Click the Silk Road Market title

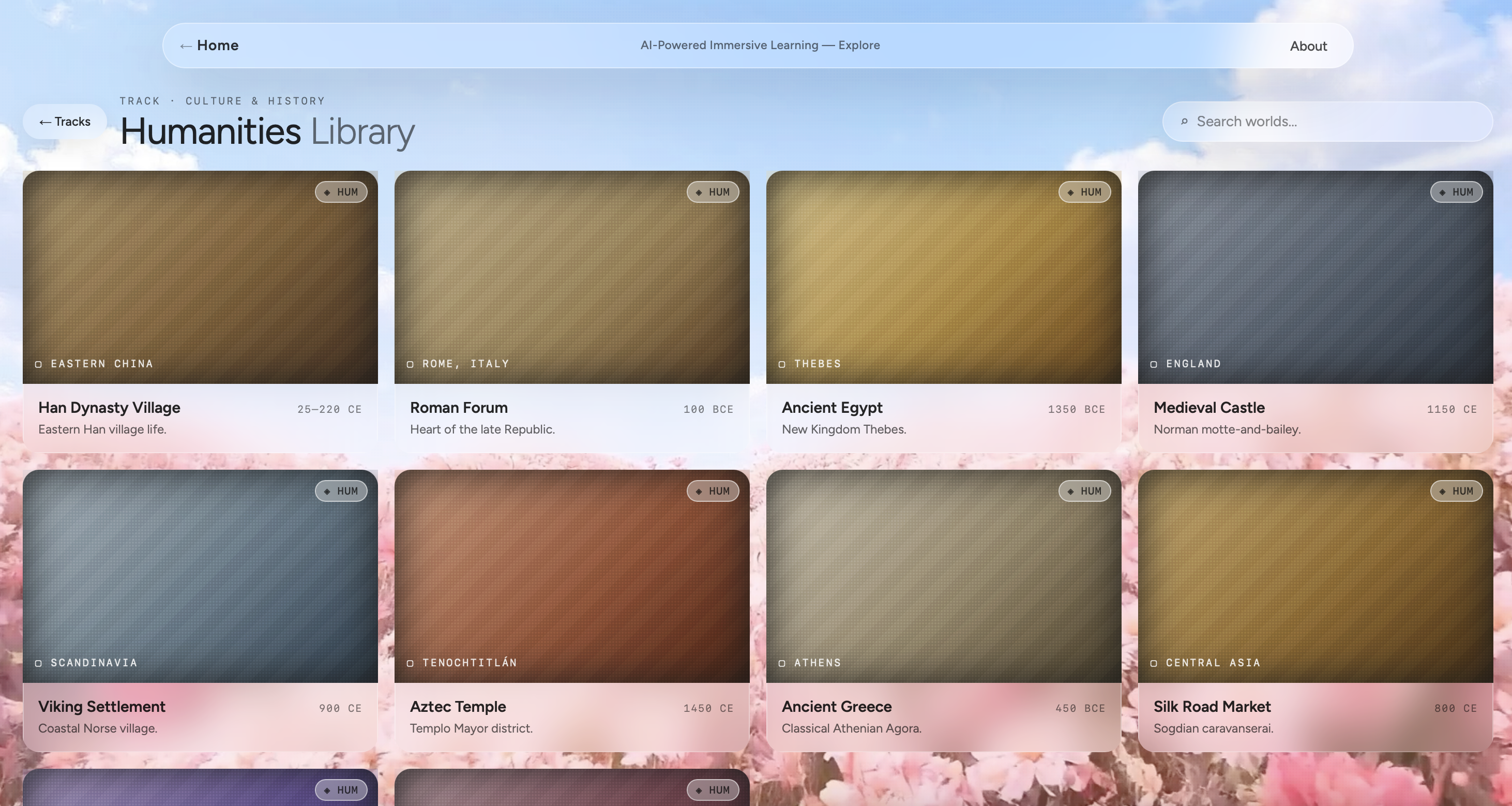pos(1212,706)
